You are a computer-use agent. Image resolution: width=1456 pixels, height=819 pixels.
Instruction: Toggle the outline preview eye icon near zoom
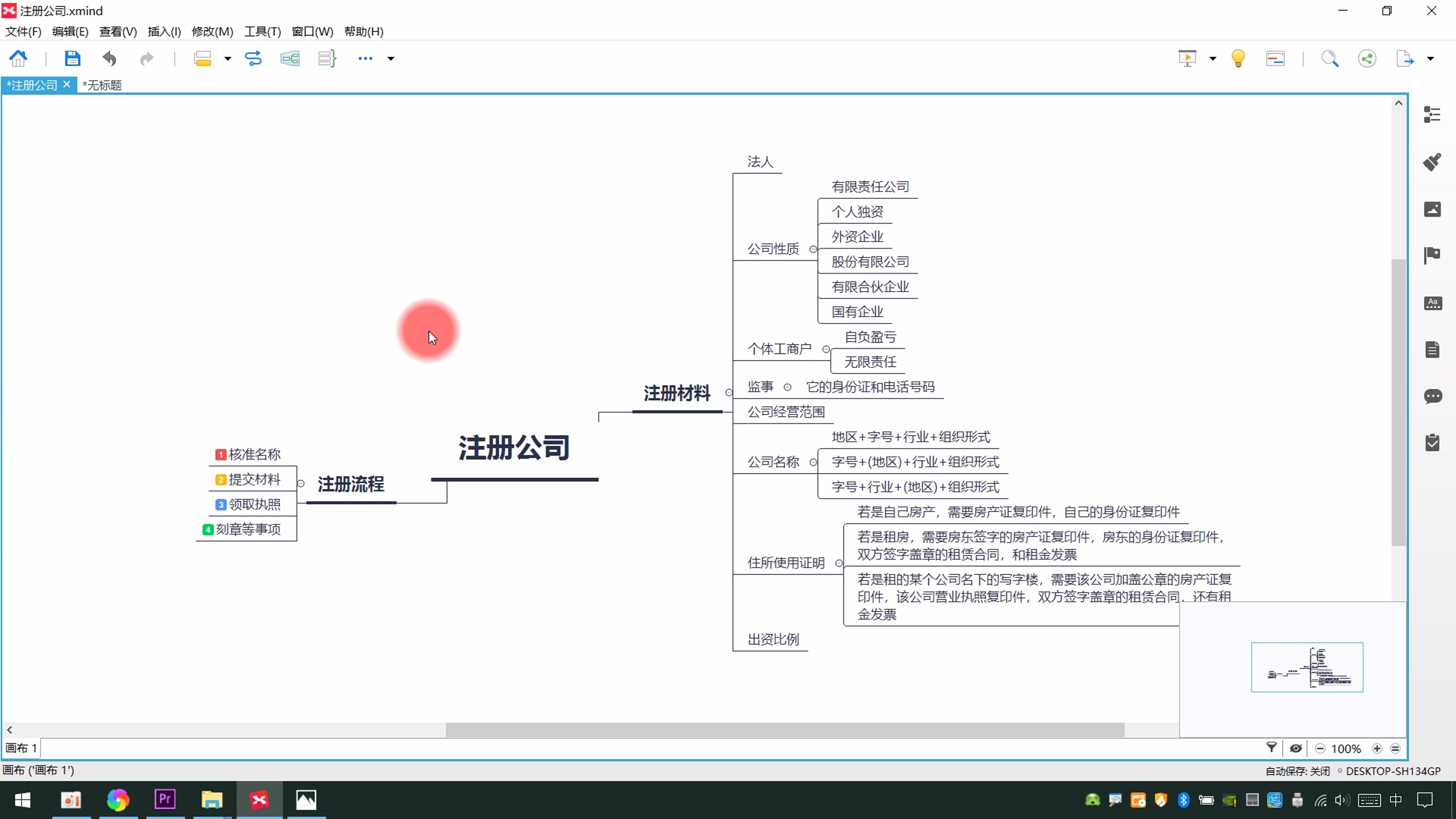[1296, 748]
